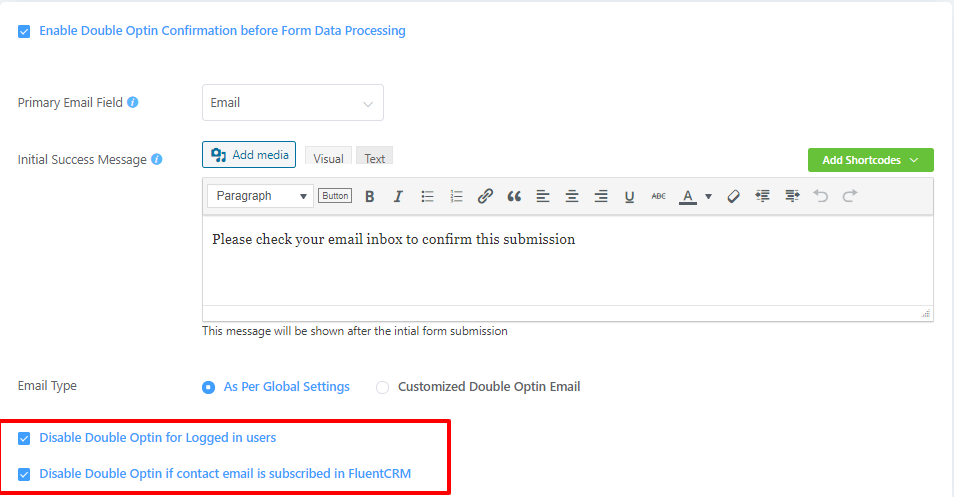Open the Add Shortcodes dropdown
This screenshot has height=497, width=954.
coord(870,160)
